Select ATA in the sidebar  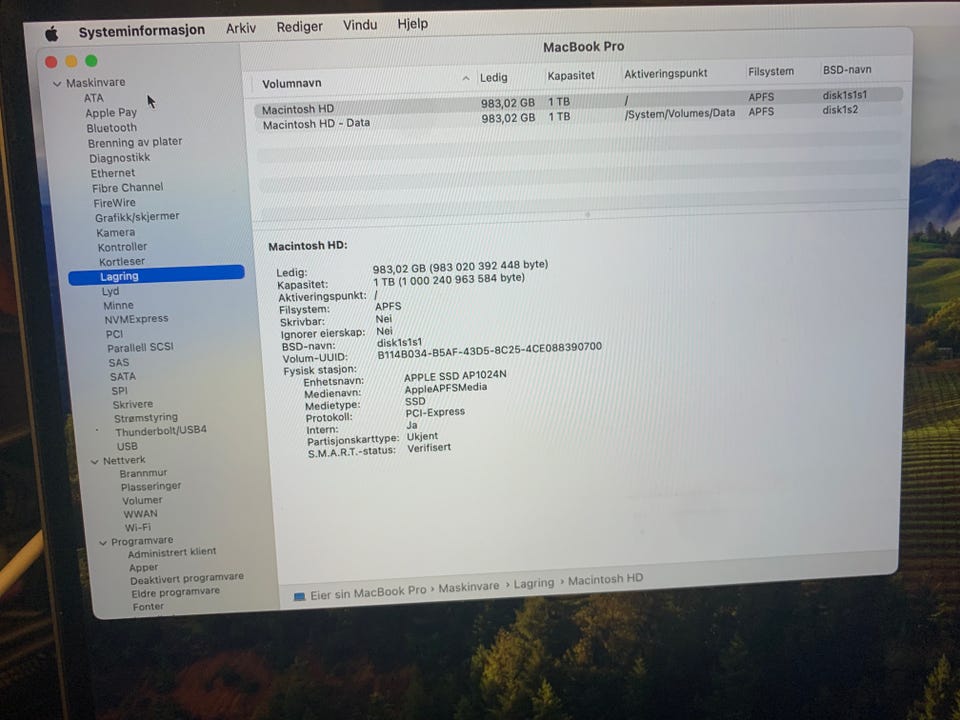pyautogui.click(x=94, y=98)
